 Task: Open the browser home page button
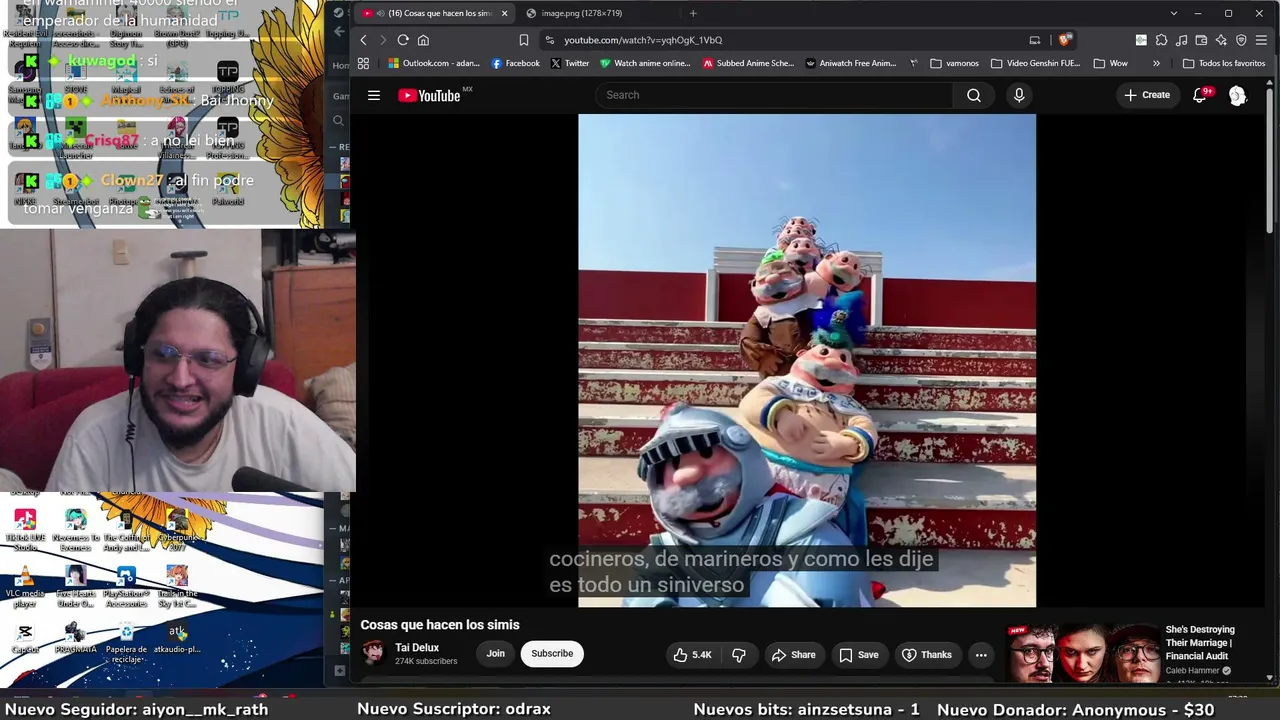coord(423,40)
